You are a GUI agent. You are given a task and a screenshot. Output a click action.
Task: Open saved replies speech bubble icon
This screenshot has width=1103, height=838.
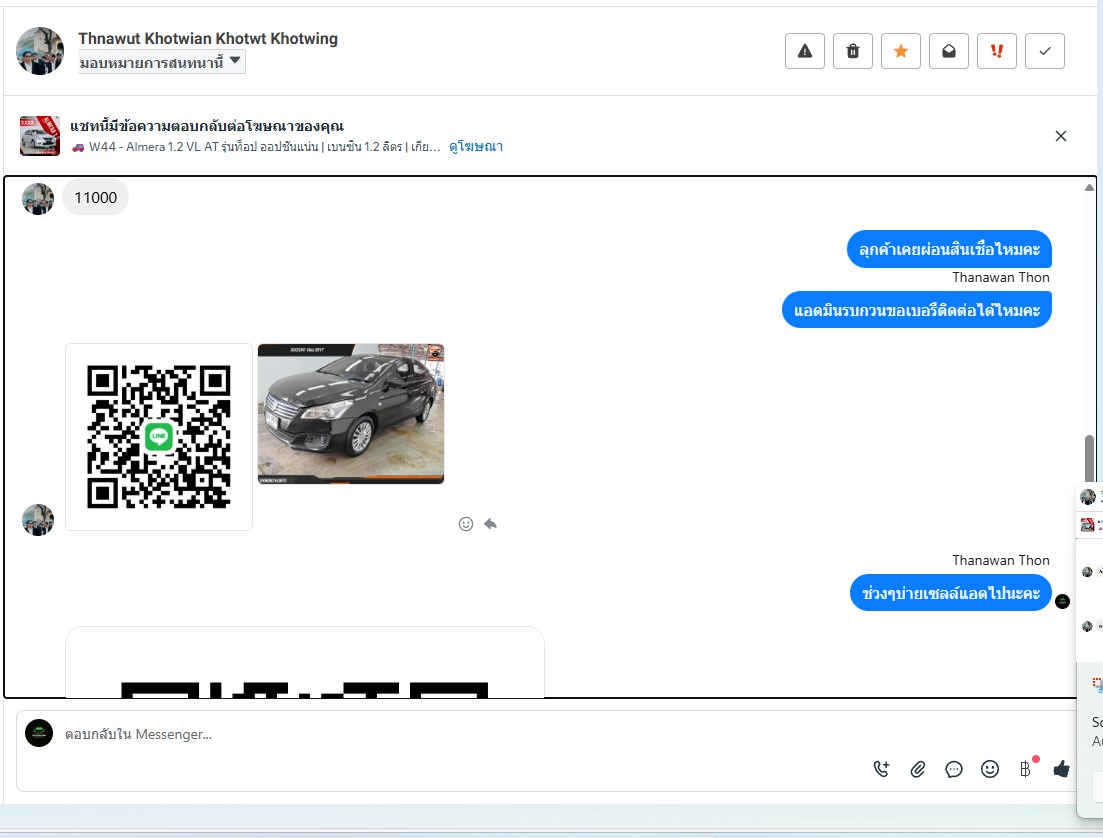954,769
